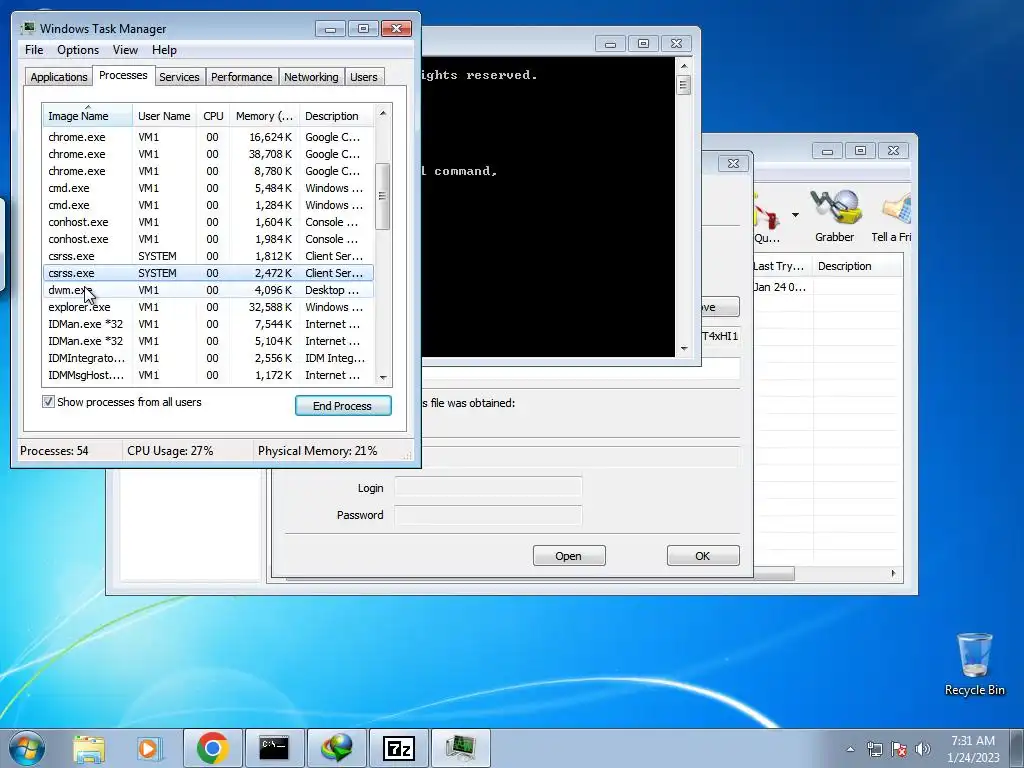
Task: Select the IDMMsgHost process row
Action: pos(208,375)
